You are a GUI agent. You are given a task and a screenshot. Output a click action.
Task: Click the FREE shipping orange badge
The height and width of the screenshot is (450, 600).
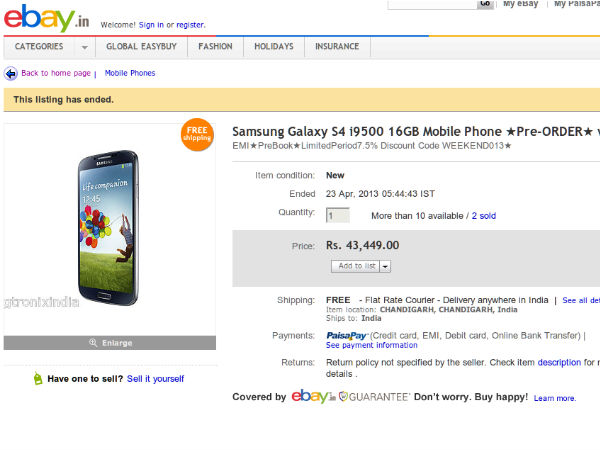point(197,134)
